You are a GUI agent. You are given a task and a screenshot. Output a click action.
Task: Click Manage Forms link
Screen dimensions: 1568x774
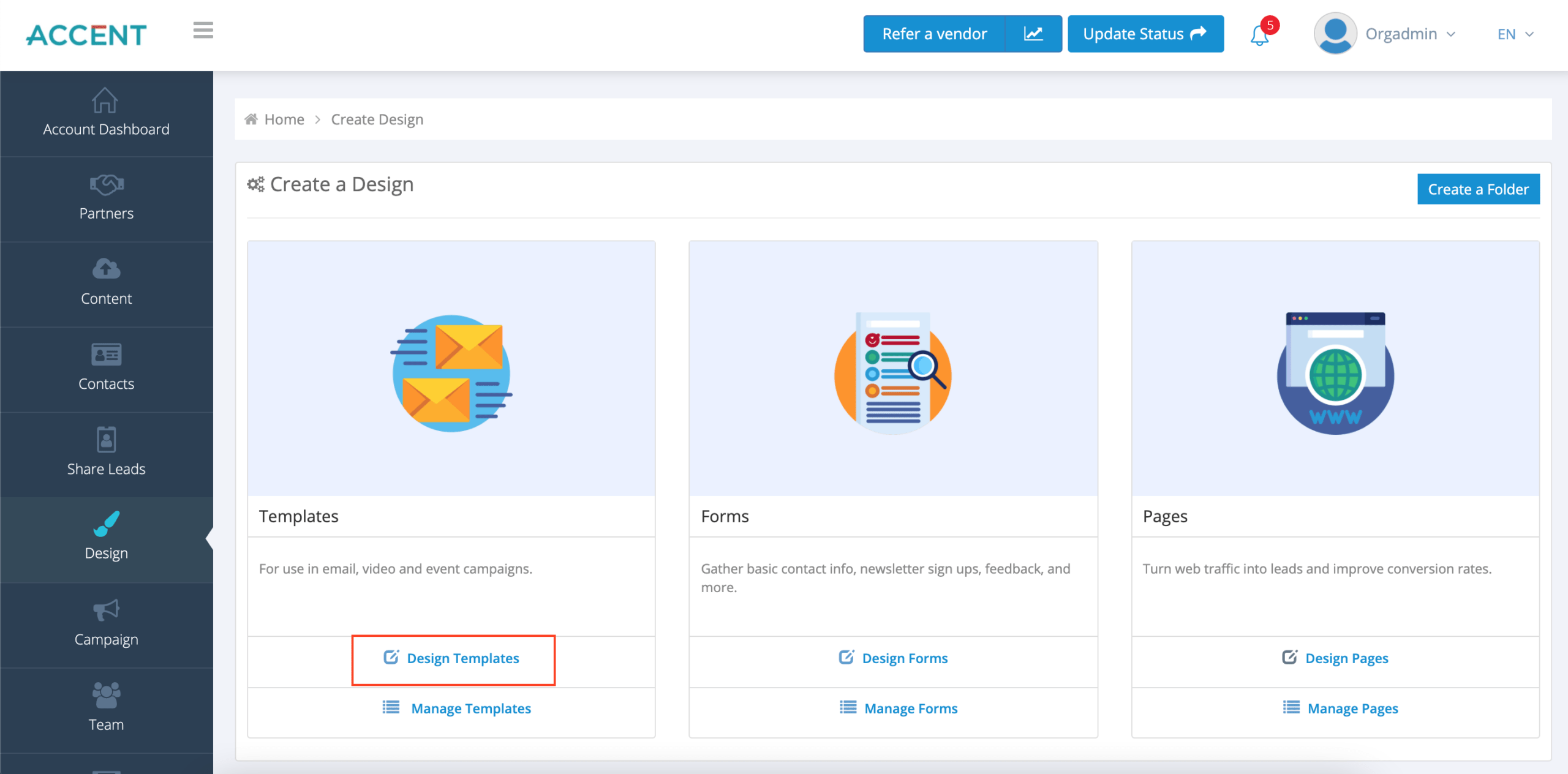[x=899, y=708]
